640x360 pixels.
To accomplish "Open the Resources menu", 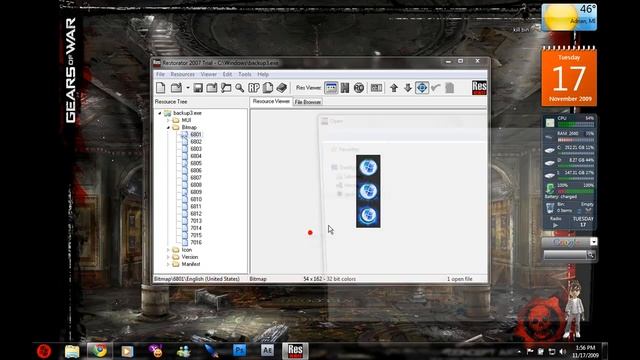I will (182, 74).
